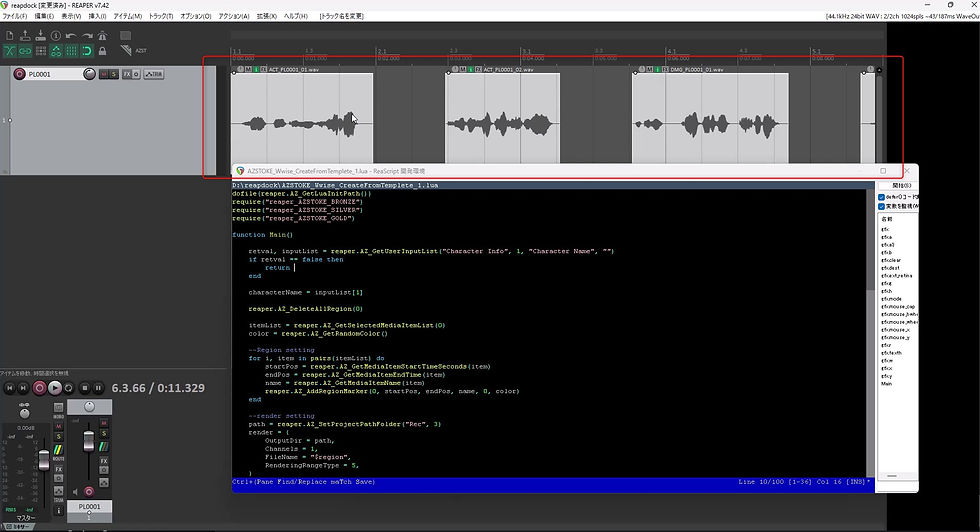Click the Save project download-arrow icon

[41, 36]
